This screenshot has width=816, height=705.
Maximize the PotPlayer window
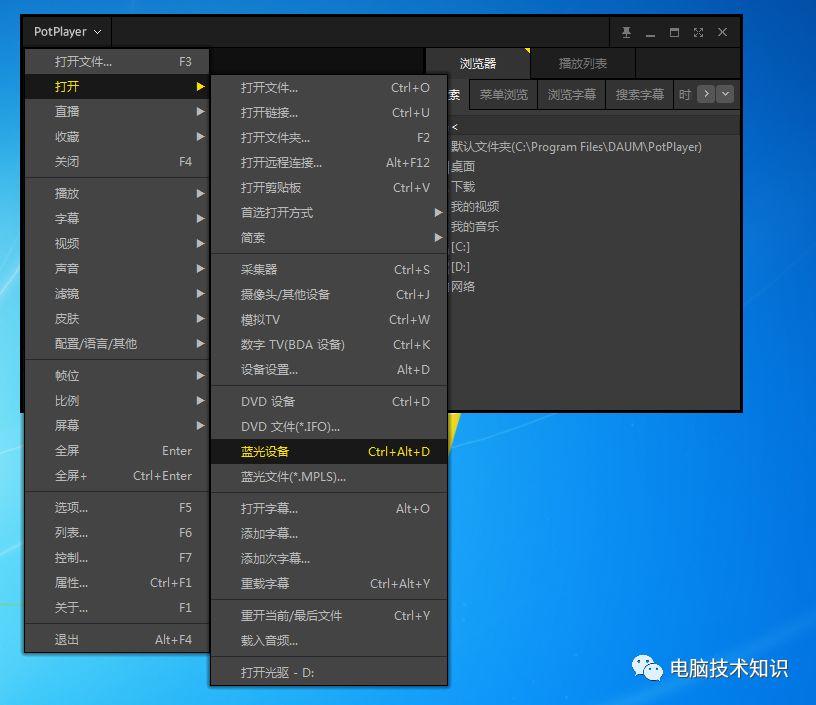point(674,32)
